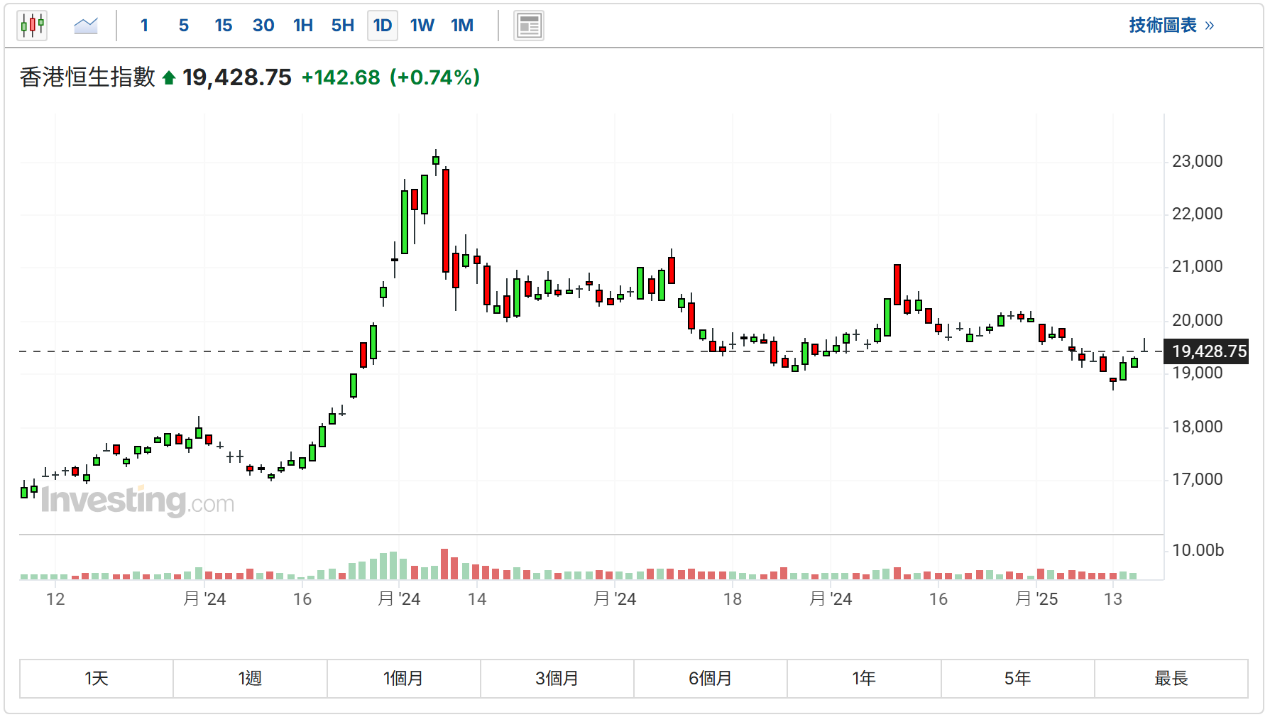Screen dimensions: 1270x722
Task: Switch to 5H interval
Action: tap(342, 25)
